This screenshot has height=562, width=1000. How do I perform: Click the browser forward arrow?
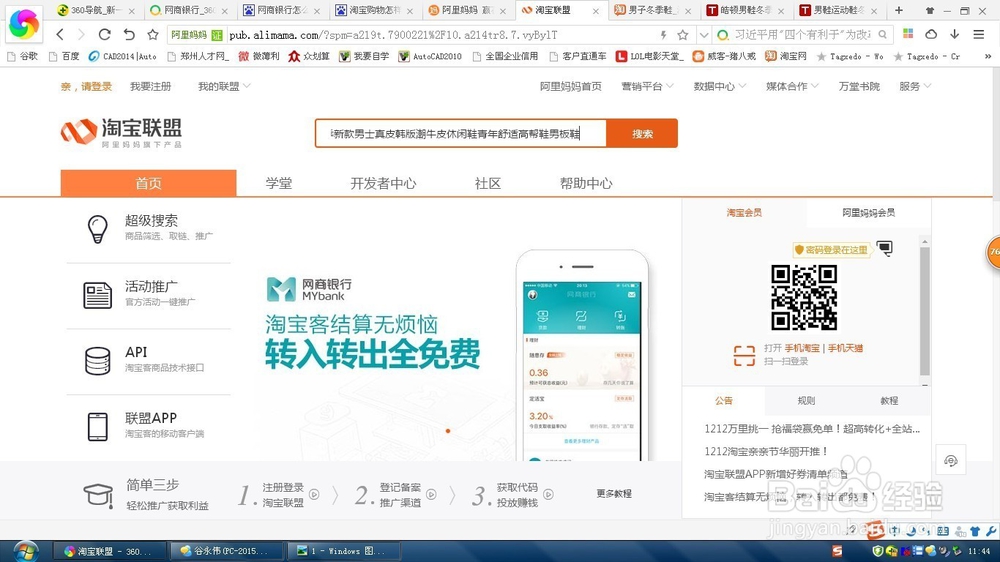(x=81, y=34)
